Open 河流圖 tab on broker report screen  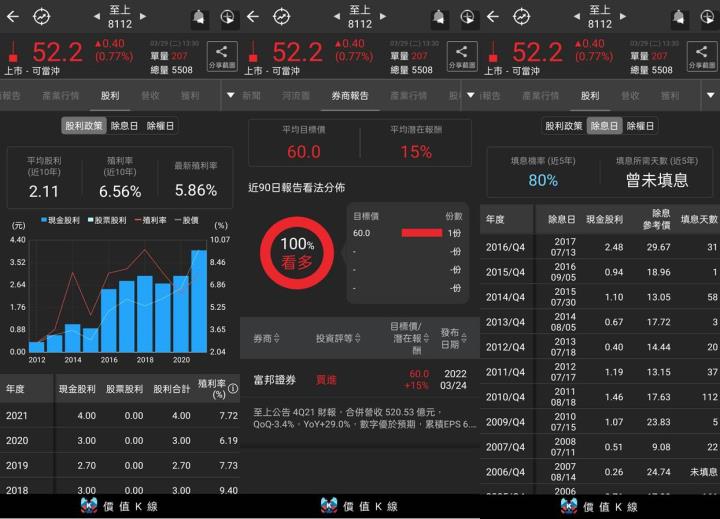(296, 96)
